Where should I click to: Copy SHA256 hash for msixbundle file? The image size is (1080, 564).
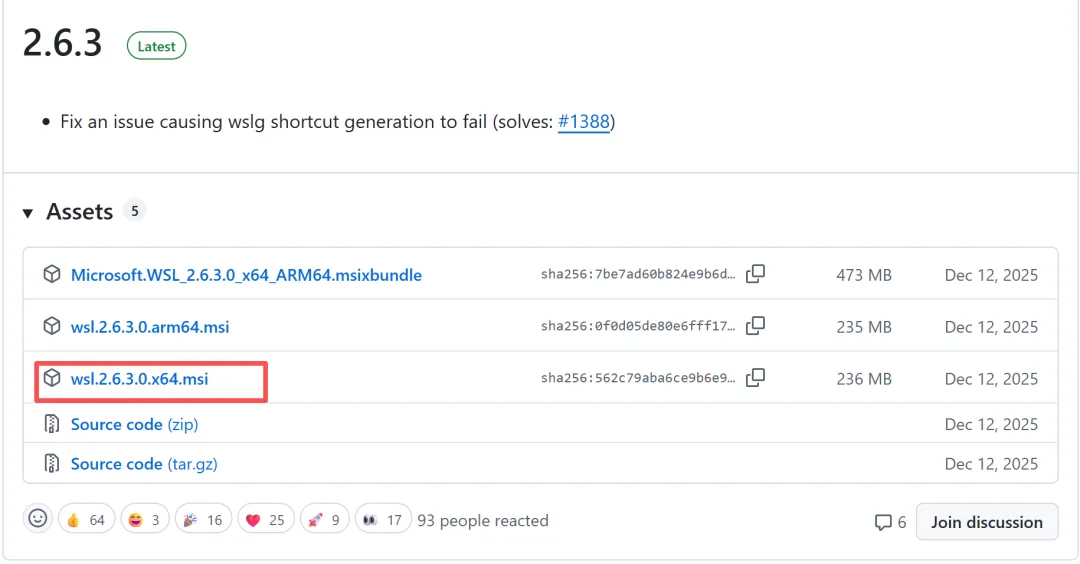756,274
